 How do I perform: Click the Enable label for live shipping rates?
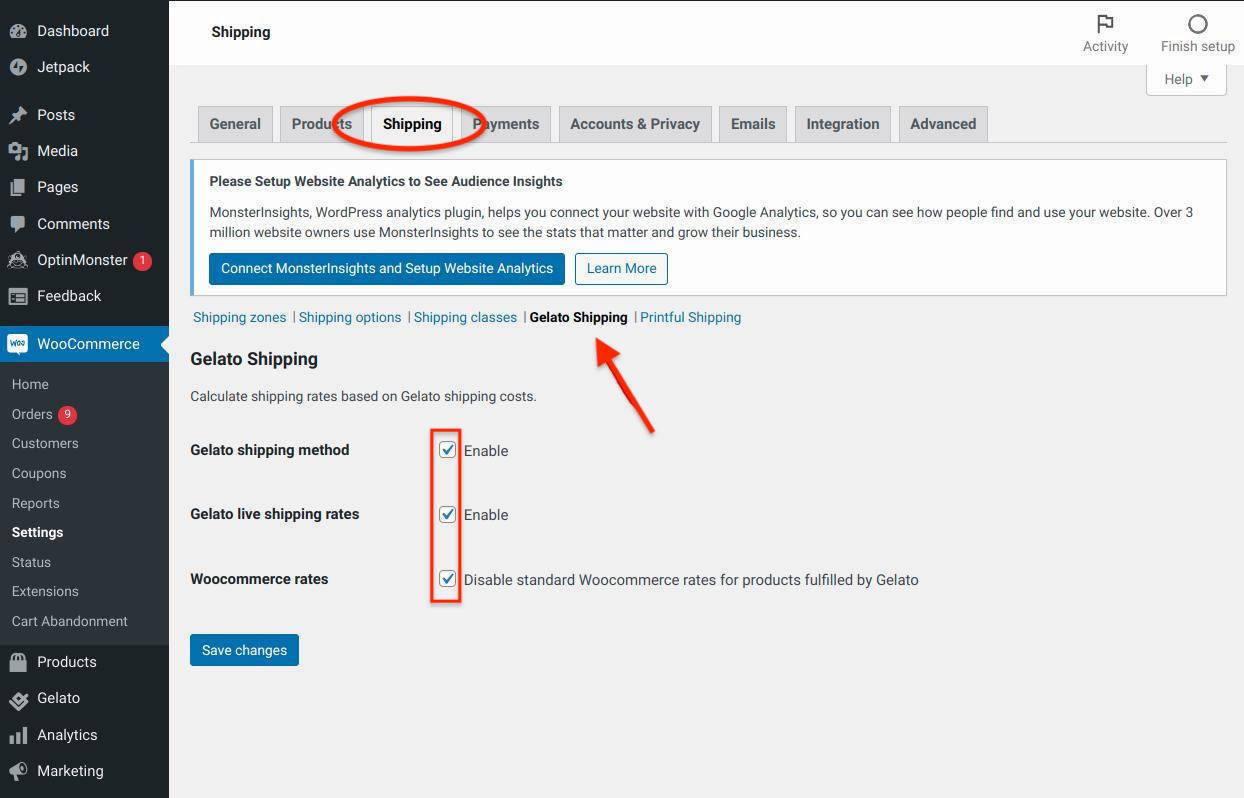pyautogui.click(x=486, y=515)
